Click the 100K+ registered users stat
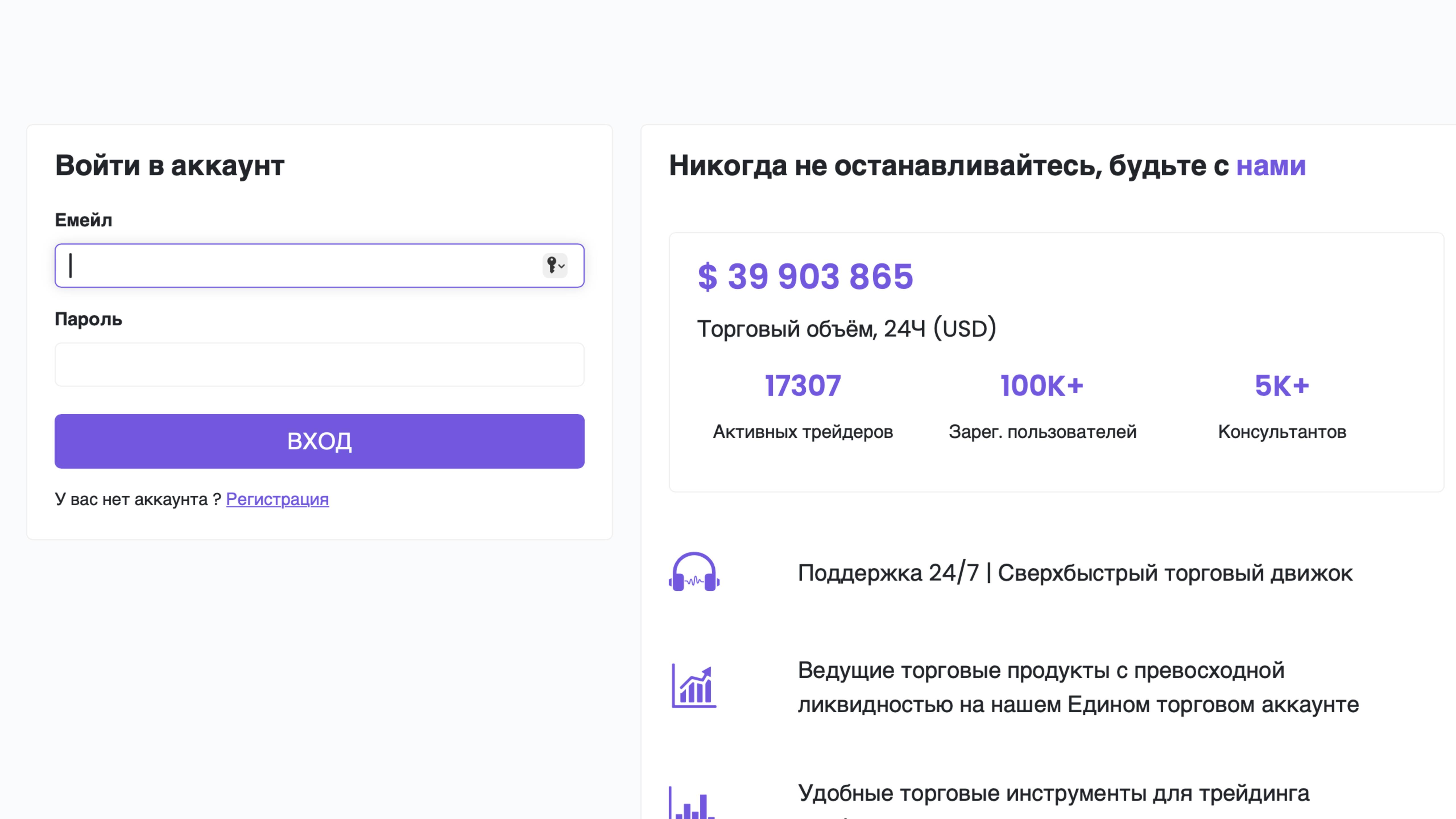The width and height of the screenshot is (1456, 819). coord(1042,386)
